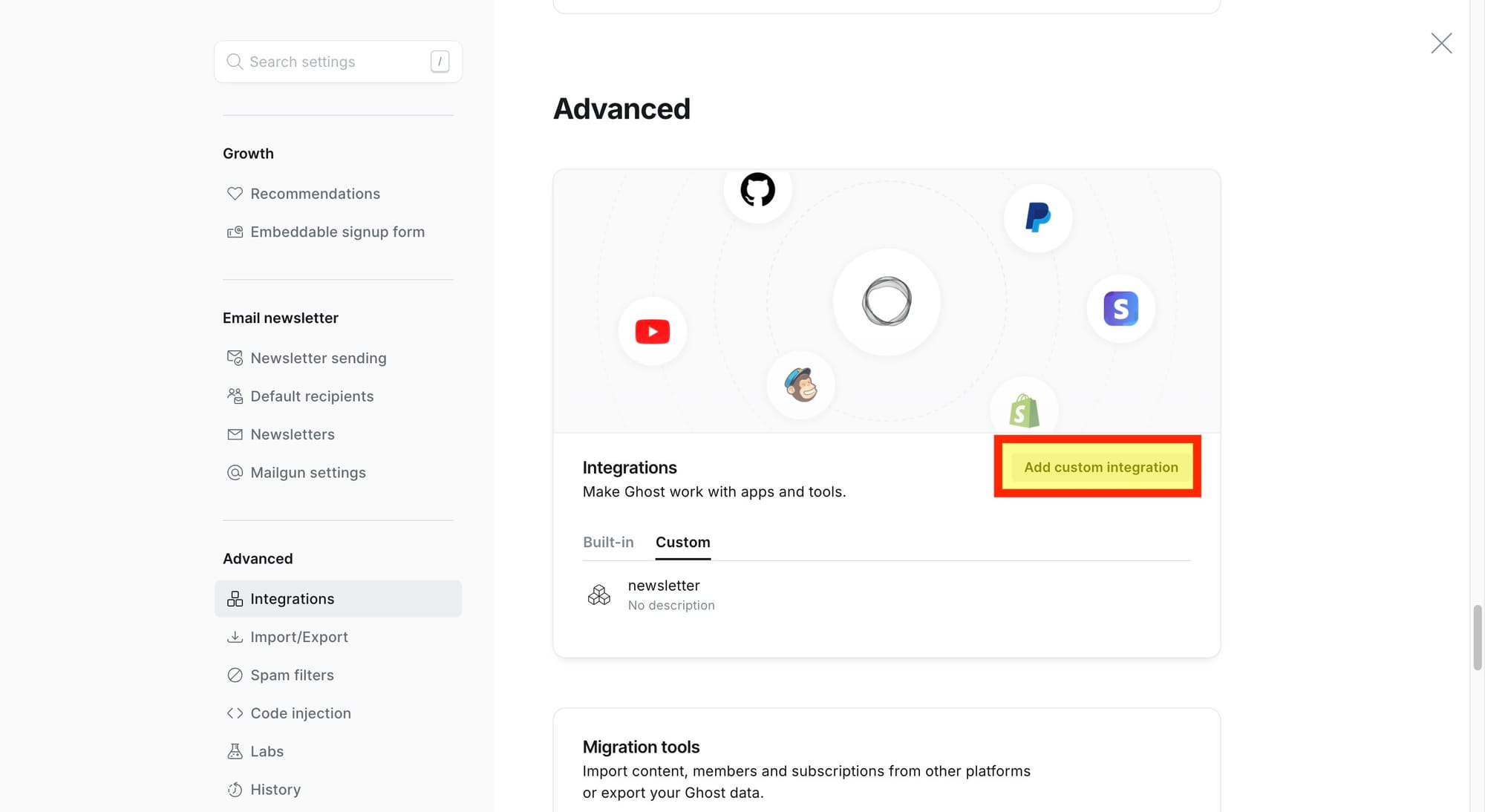
Task: Click the Mailgun settings at-sign icon
Action: 235,473
